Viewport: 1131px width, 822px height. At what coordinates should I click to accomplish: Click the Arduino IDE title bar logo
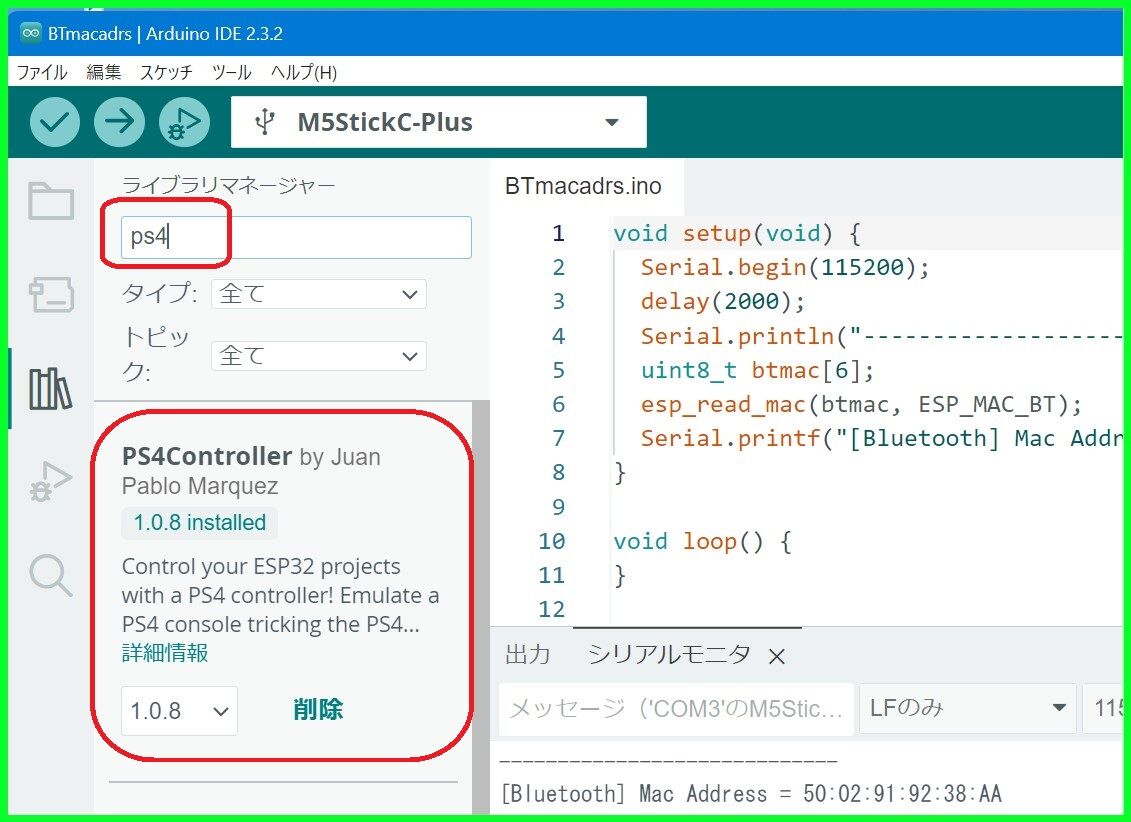pyautogui.click(x=31, y=33)
